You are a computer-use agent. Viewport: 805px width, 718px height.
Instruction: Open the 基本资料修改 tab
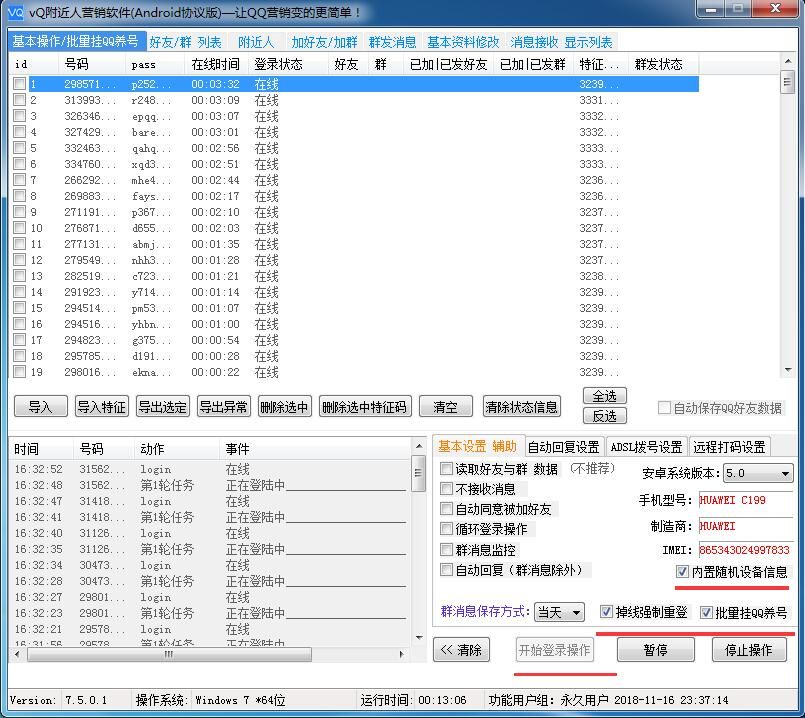(463, 42)
